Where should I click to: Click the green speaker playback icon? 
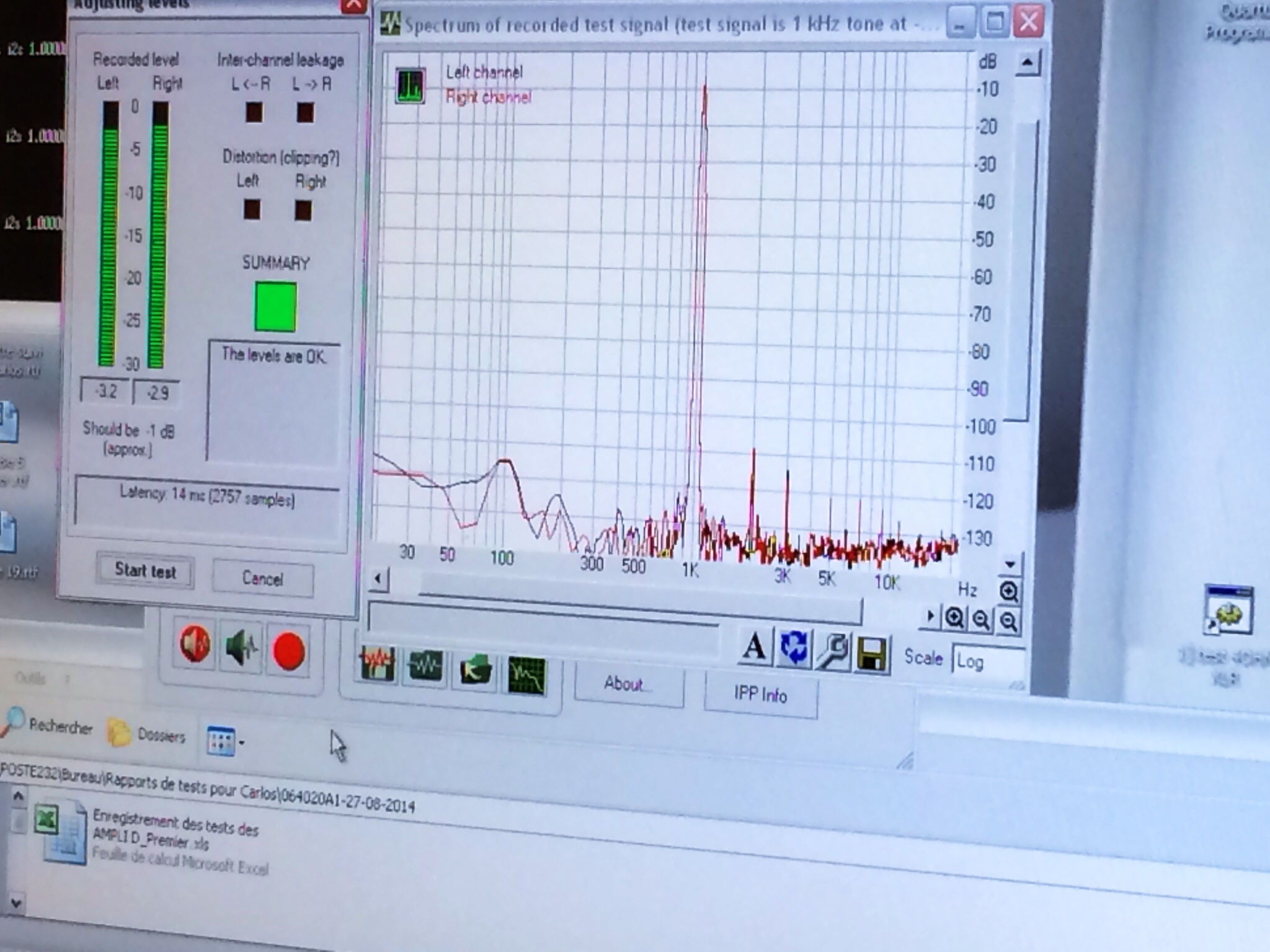tap(241, 648)
